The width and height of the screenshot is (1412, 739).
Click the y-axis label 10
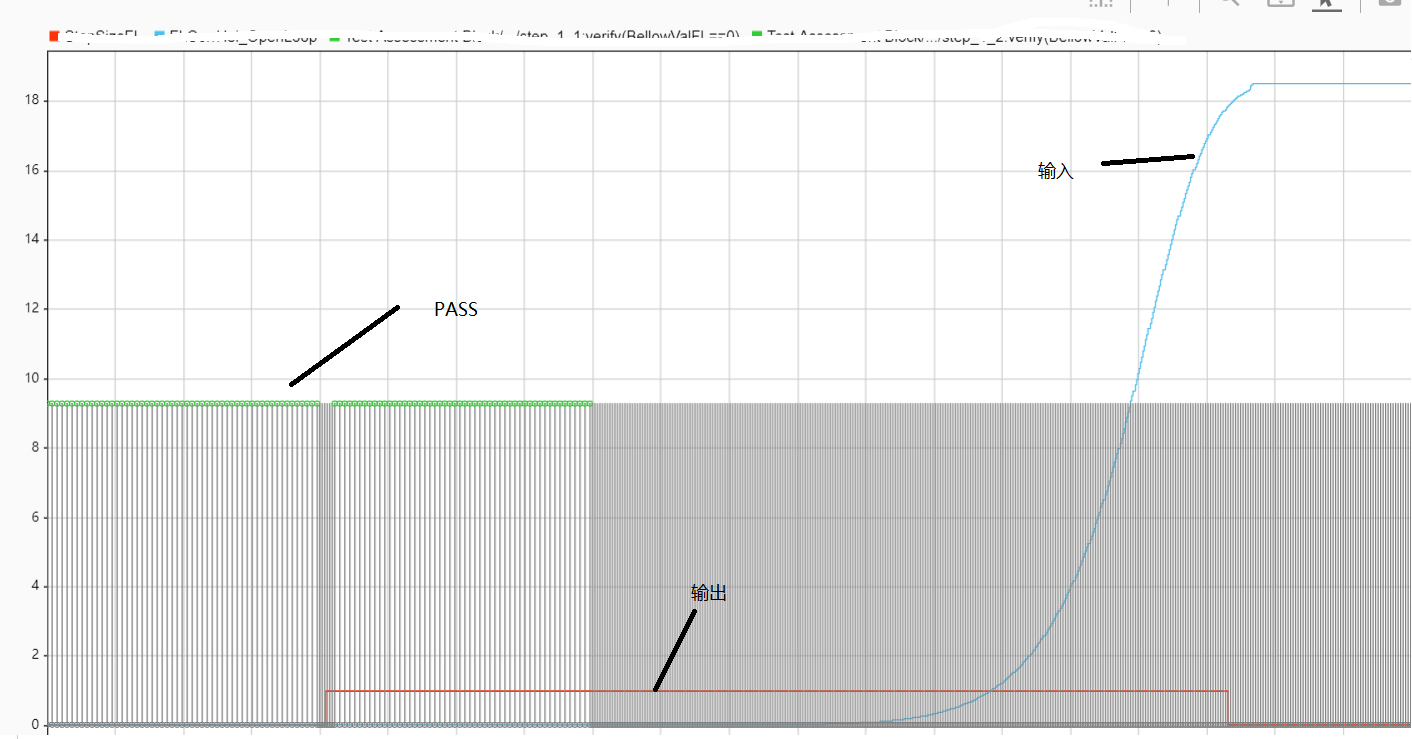pyautogui.click(x=30, y=379)
